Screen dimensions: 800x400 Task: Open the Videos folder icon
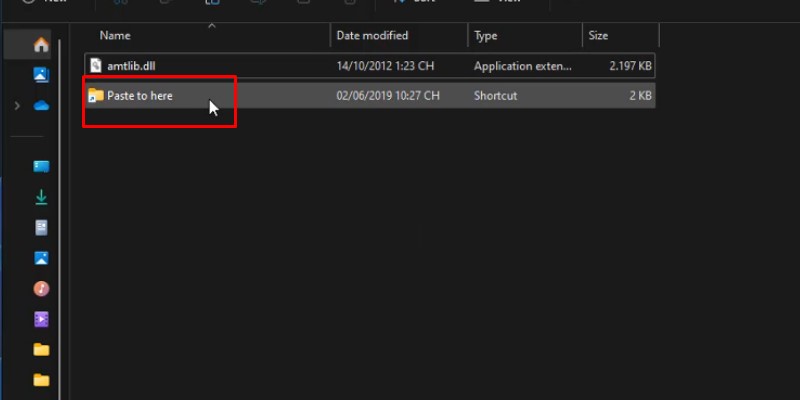pyautogui.click(x=41, y=319)
